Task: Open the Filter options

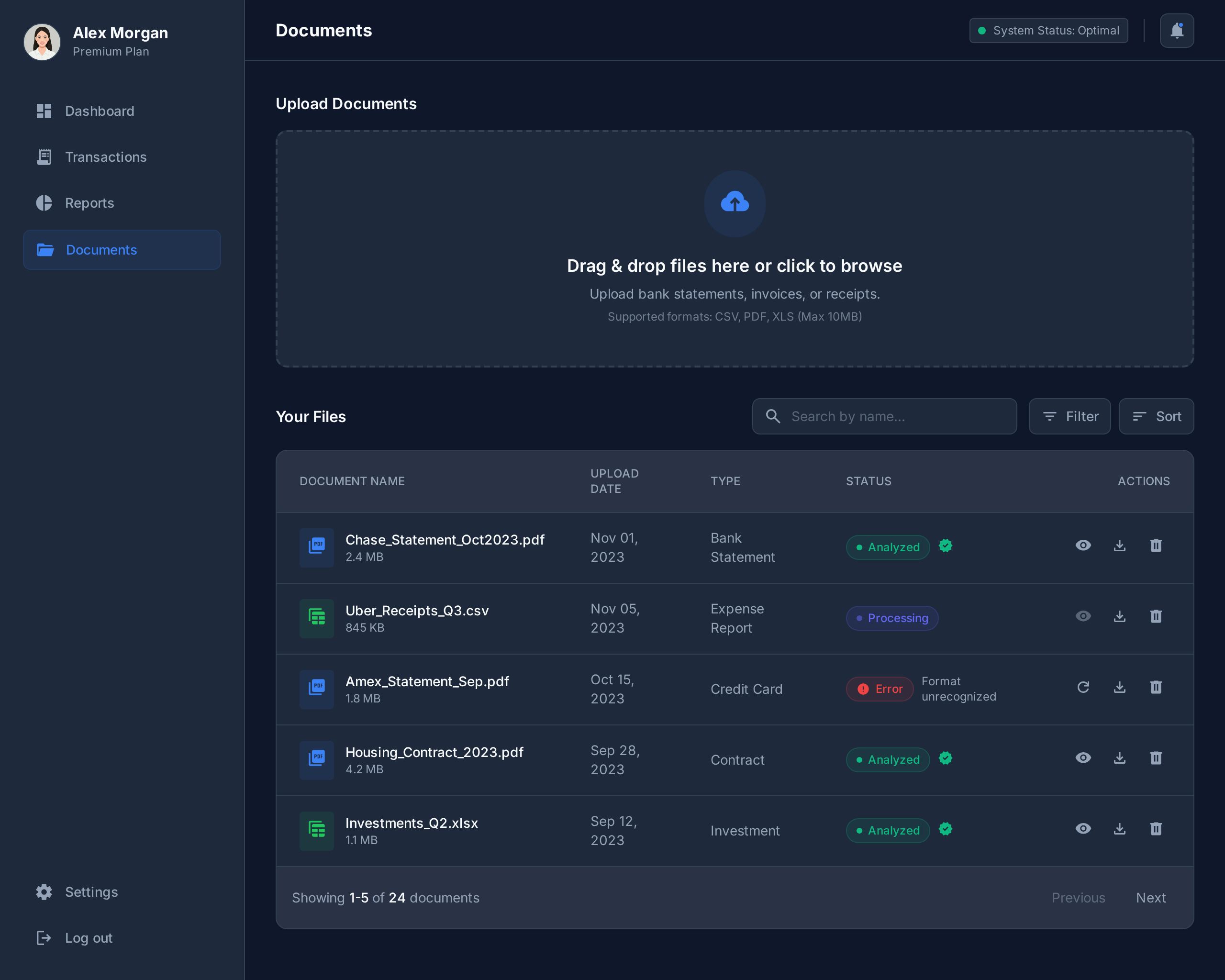Action: click(x=1069, y=416)
